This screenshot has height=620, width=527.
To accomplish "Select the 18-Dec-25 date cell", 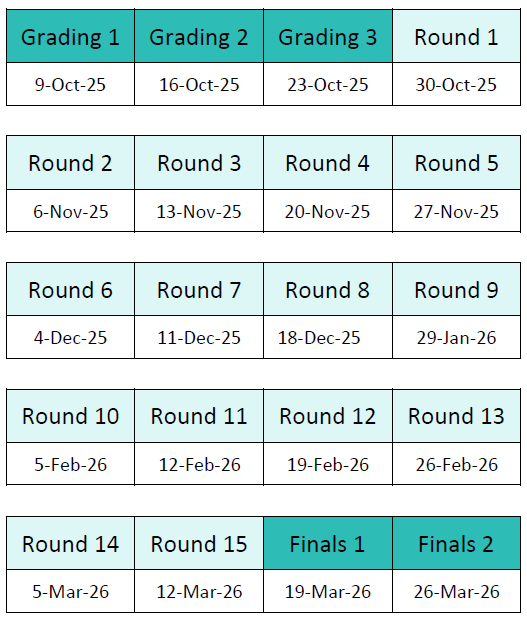I will pyautogui.click(x=328, y=337).
